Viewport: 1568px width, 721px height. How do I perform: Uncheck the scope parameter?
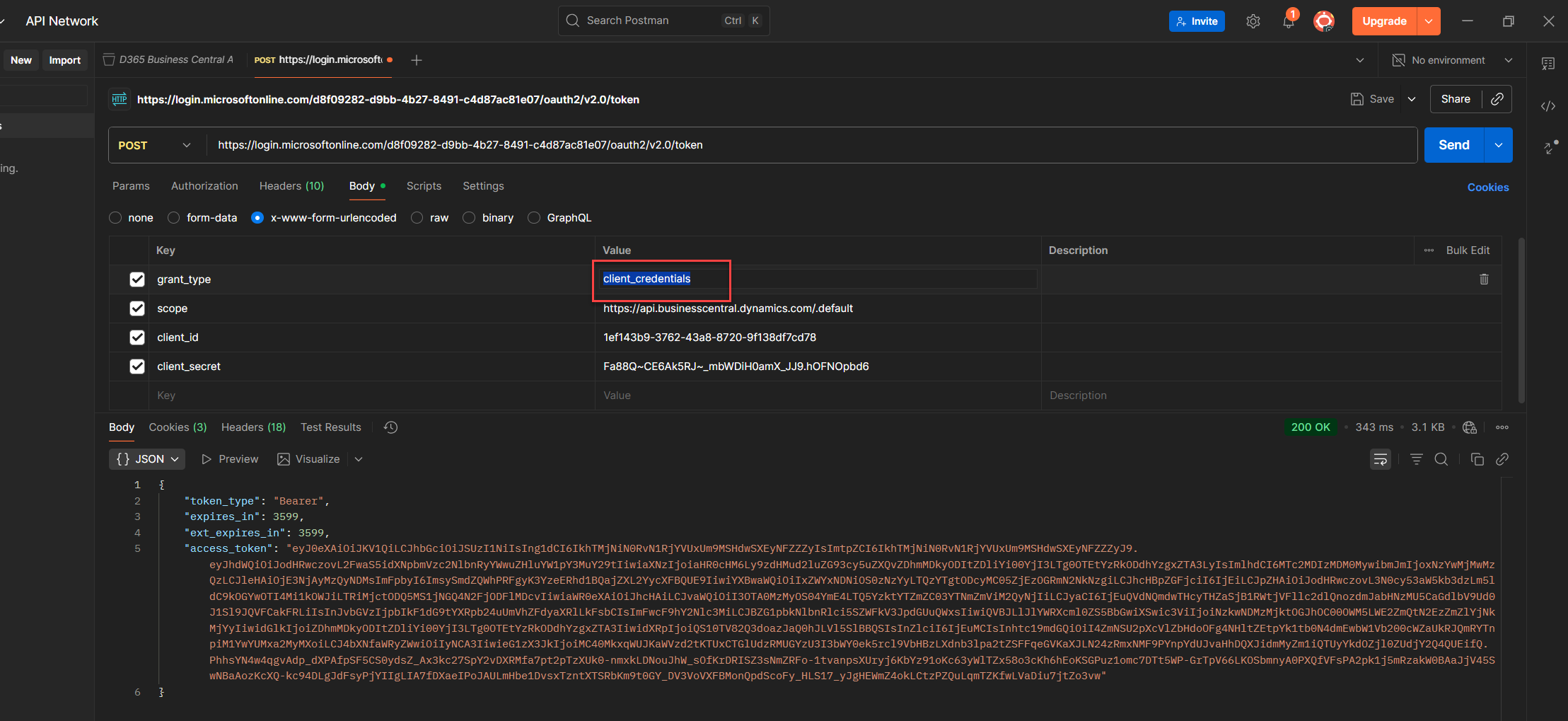(137, 308)
